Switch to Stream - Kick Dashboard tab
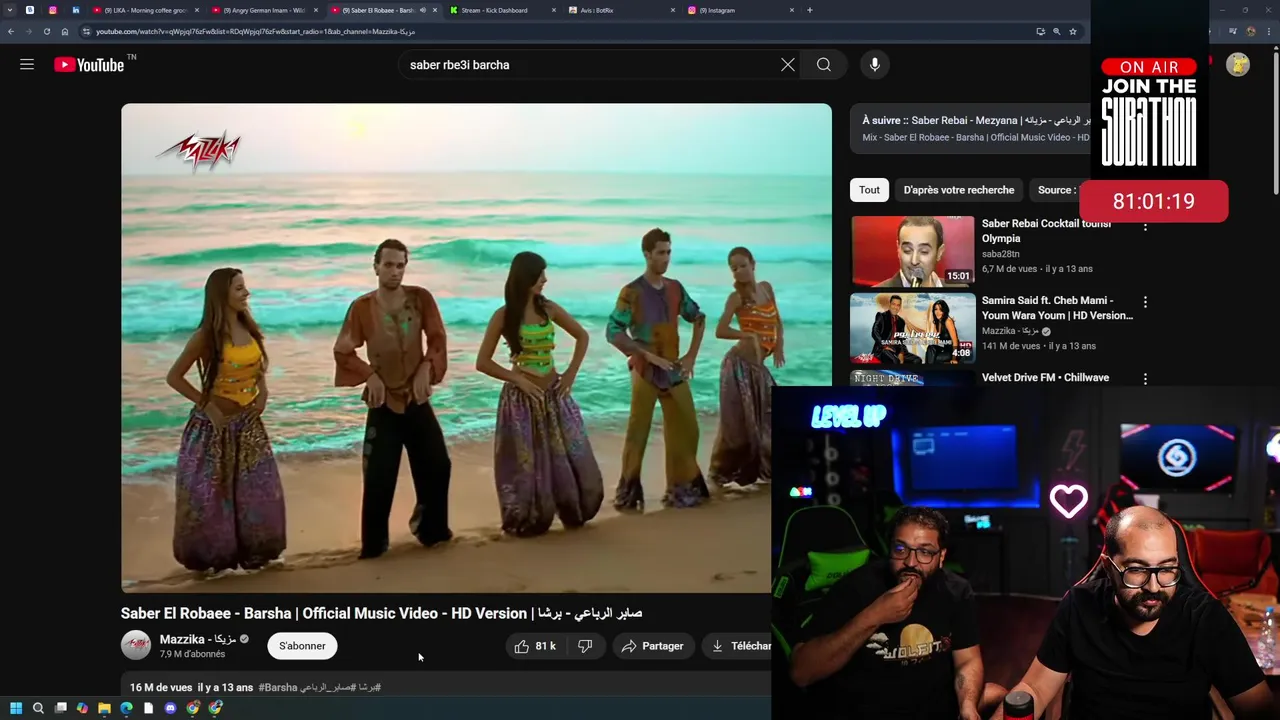 point(503,10)
